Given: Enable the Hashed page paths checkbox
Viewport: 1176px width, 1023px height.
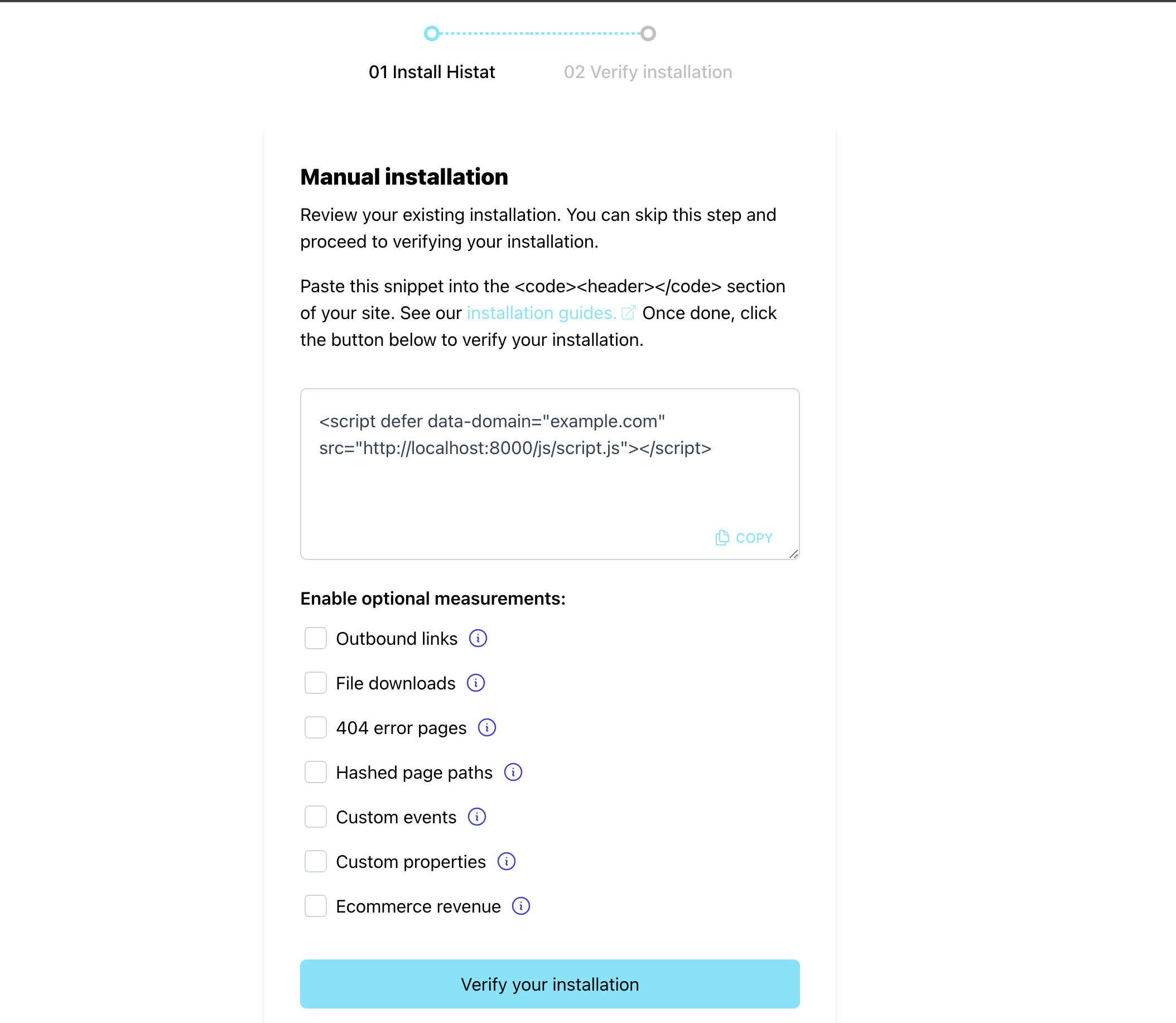Looking at the screenshot, I should (x=314, y=772).
